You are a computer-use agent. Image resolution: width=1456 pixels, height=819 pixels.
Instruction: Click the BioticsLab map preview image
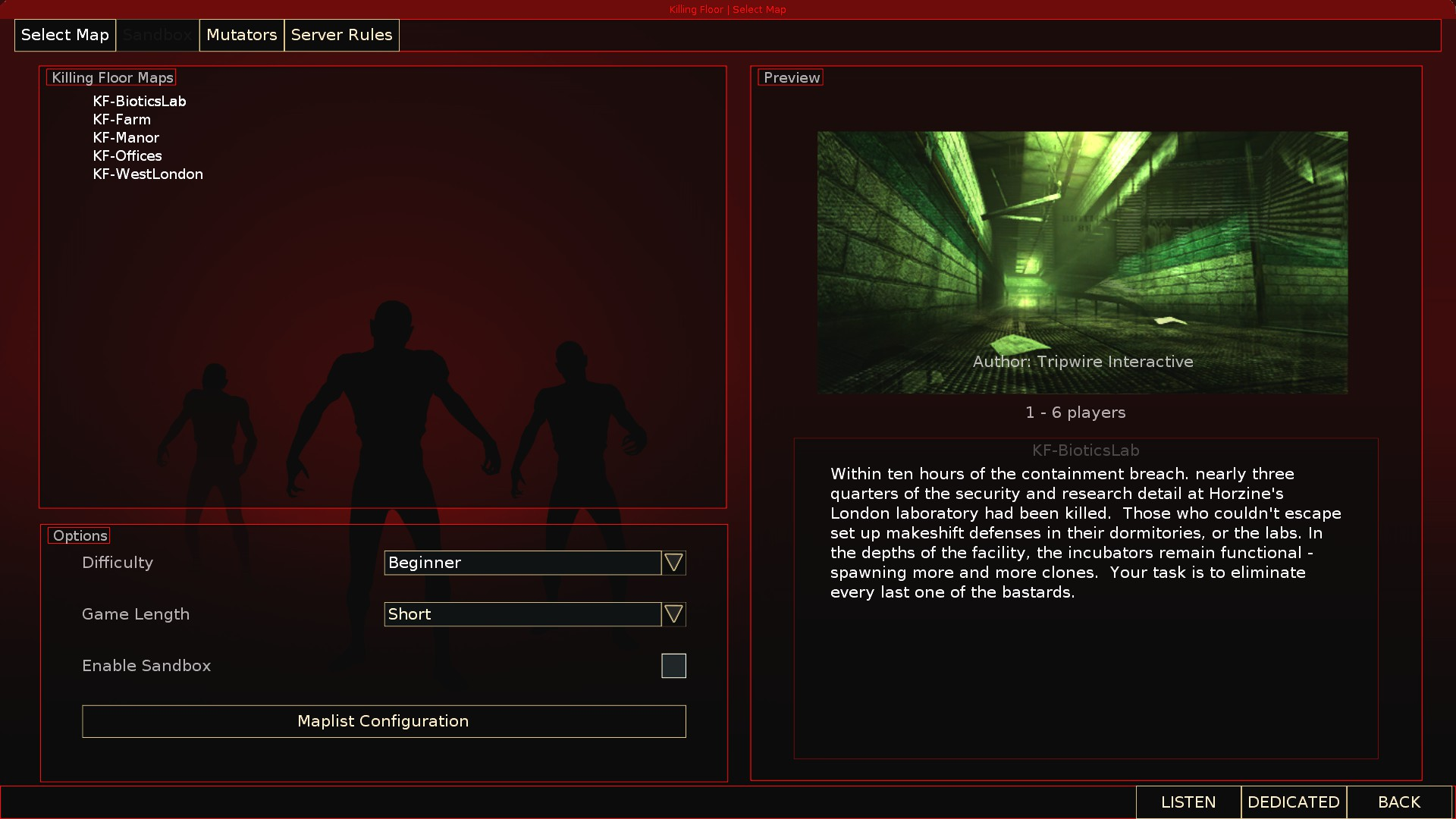point(1082,262)
